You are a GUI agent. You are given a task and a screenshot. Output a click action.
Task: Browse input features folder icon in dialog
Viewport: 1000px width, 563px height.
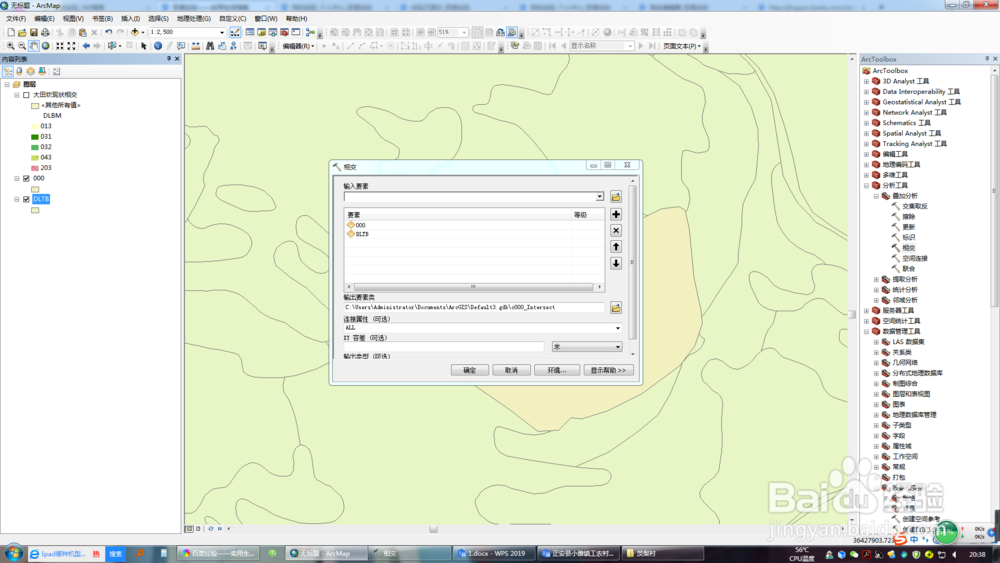(616, 197)
